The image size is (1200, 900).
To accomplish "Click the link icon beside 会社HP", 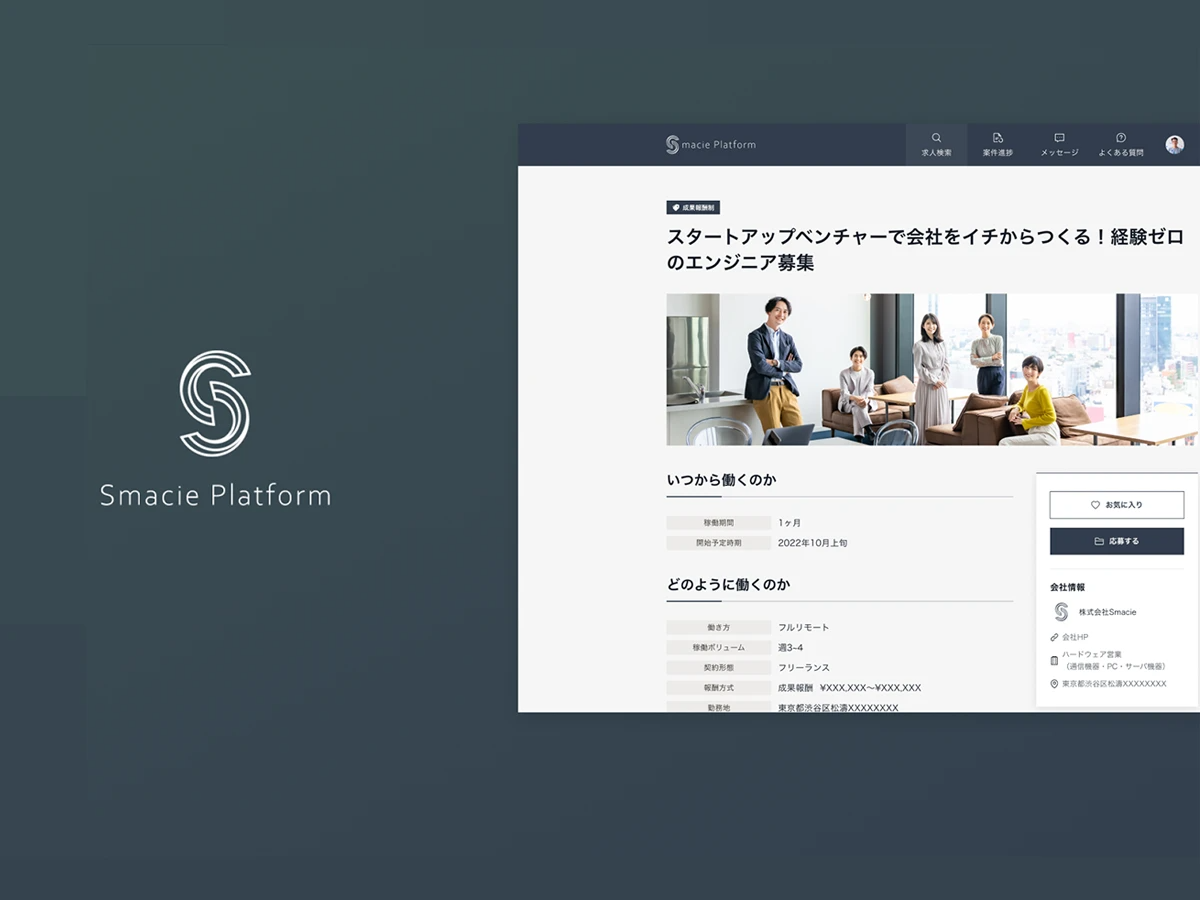I will pos(1054,637).
